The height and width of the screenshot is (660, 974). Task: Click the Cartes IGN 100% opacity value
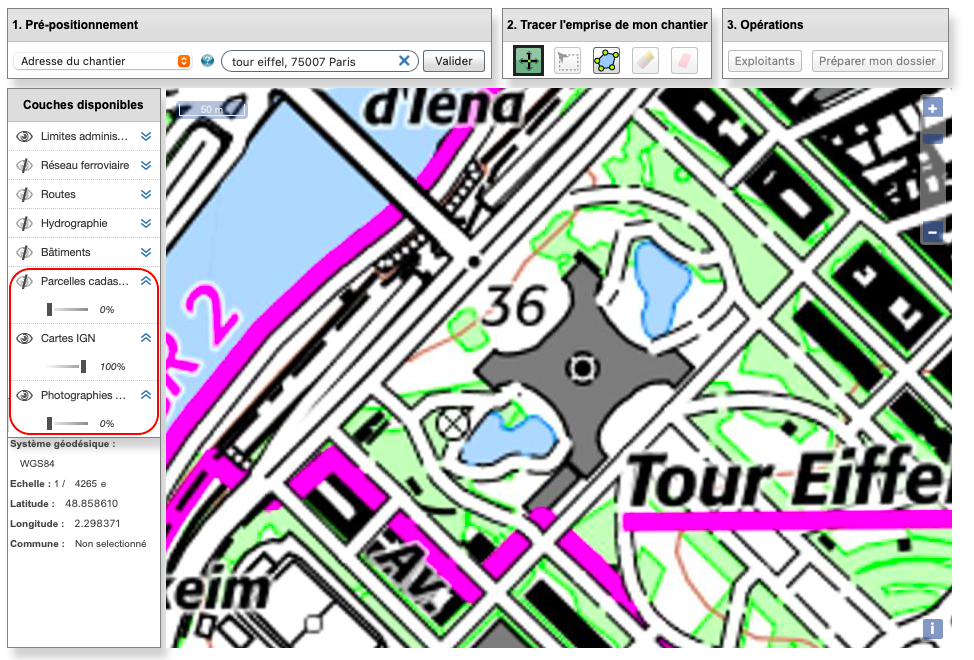point(112,367)
